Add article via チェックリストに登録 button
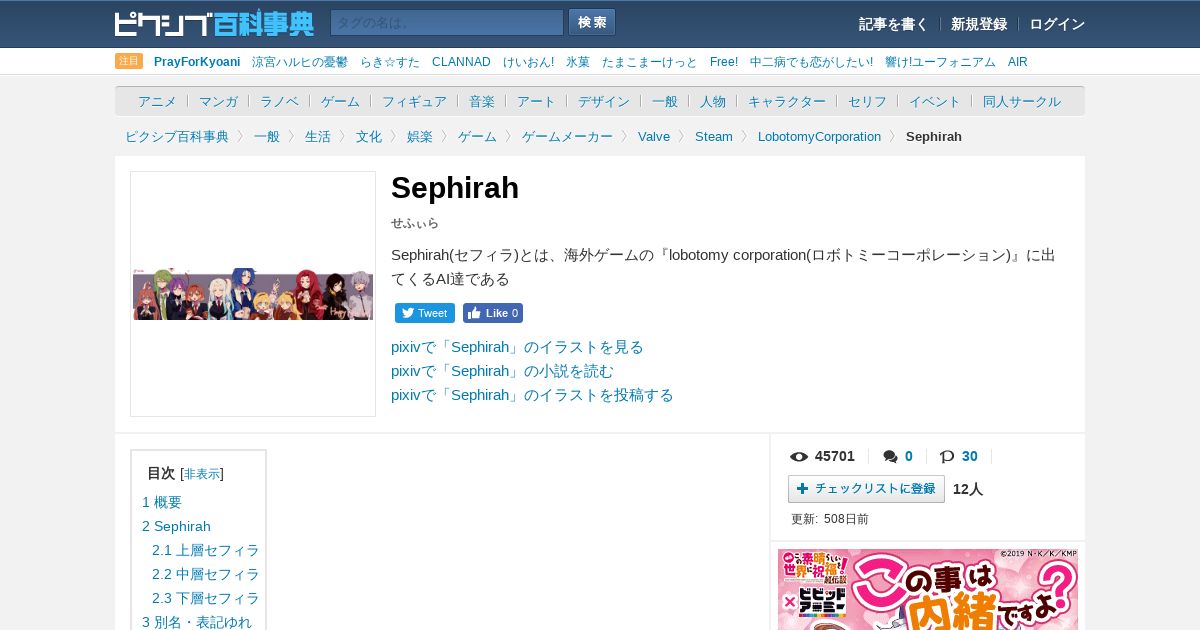This screenshot has height=630, width=1200. 866,489
